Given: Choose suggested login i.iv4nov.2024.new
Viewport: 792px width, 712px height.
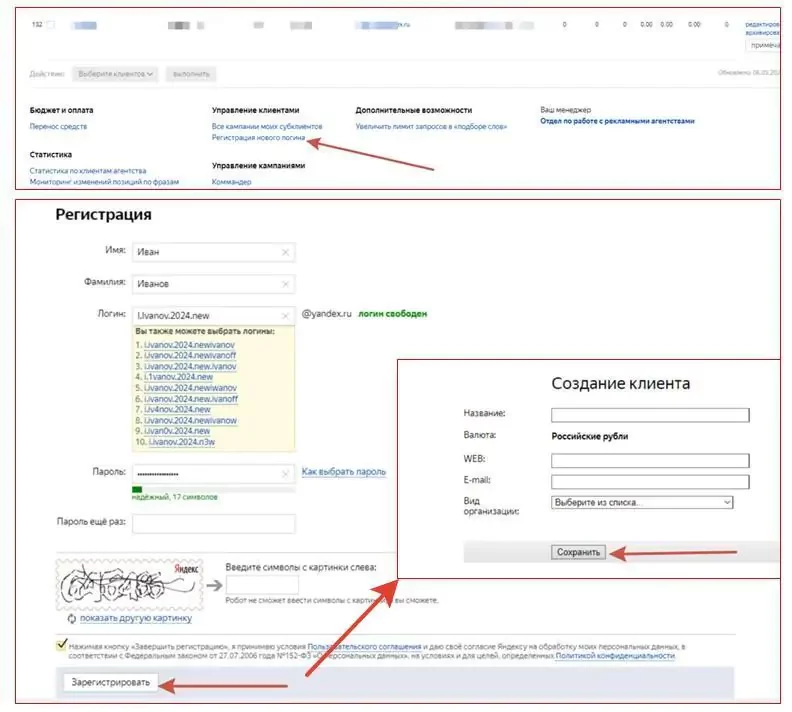Looking at the screenshot, I should point(177,410).
